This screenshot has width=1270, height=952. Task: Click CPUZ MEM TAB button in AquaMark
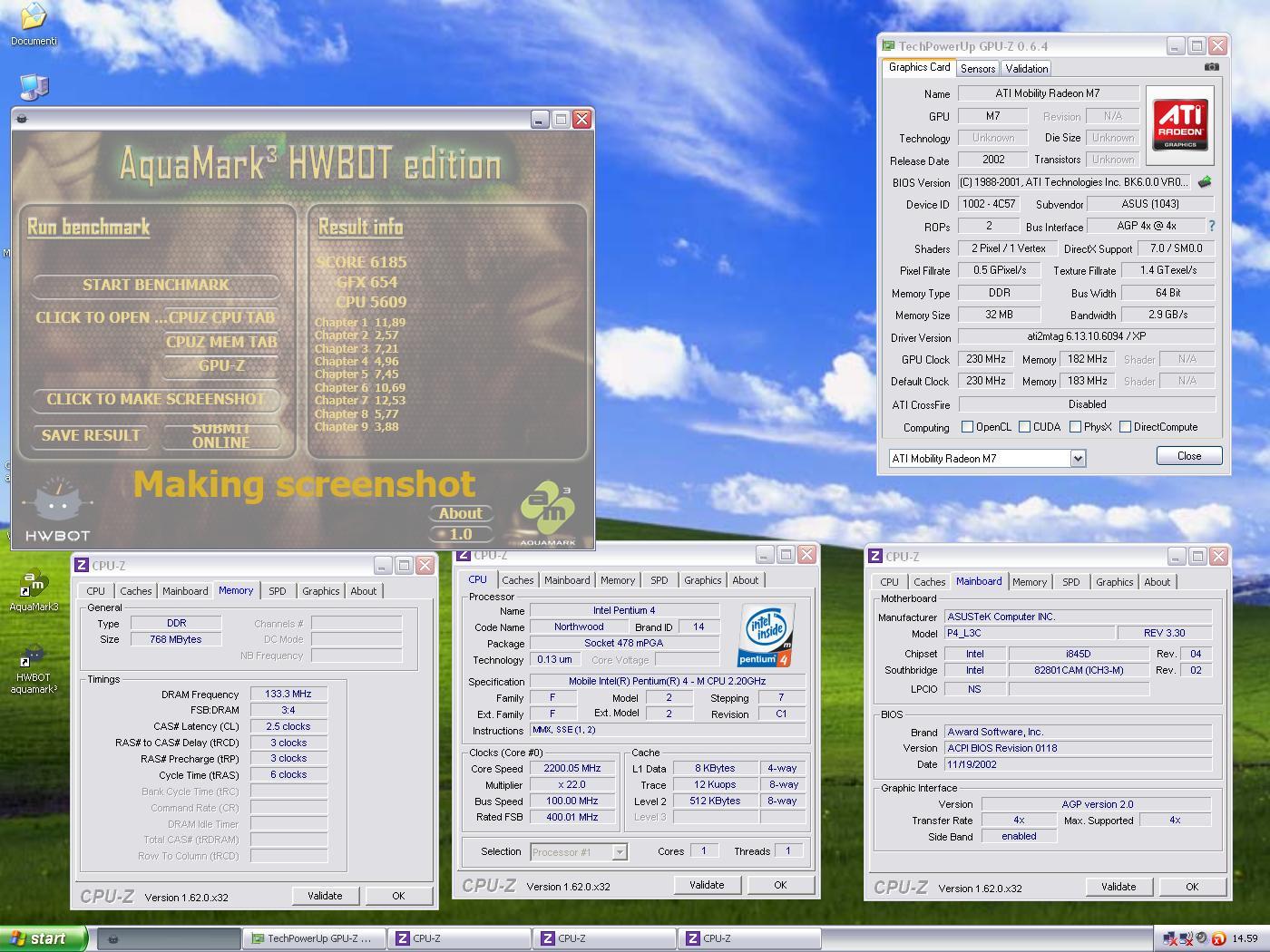pyautogui.click(x=221, y=342)
